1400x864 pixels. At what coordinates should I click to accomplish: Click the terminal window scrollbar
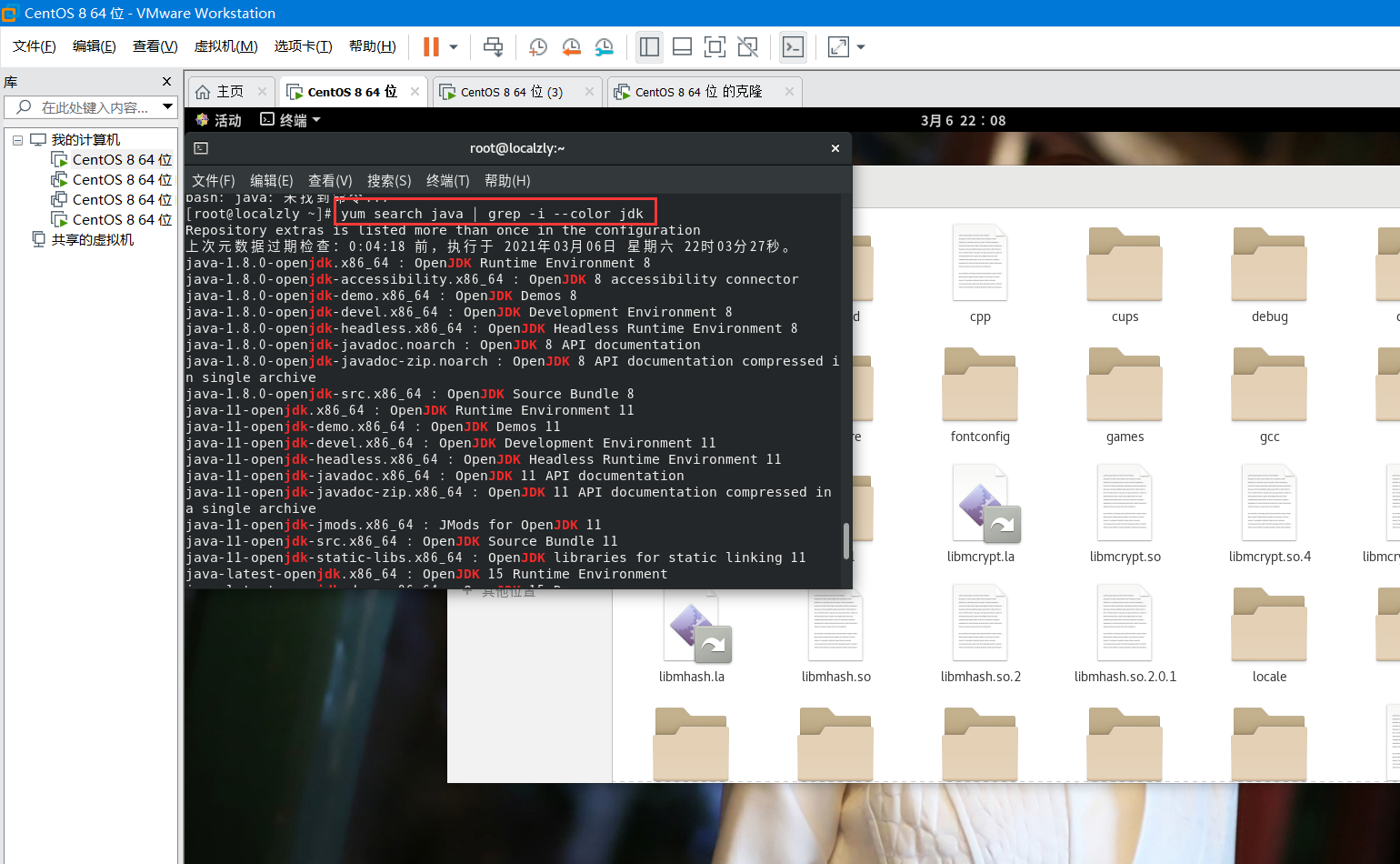click(x=846, y=540)
